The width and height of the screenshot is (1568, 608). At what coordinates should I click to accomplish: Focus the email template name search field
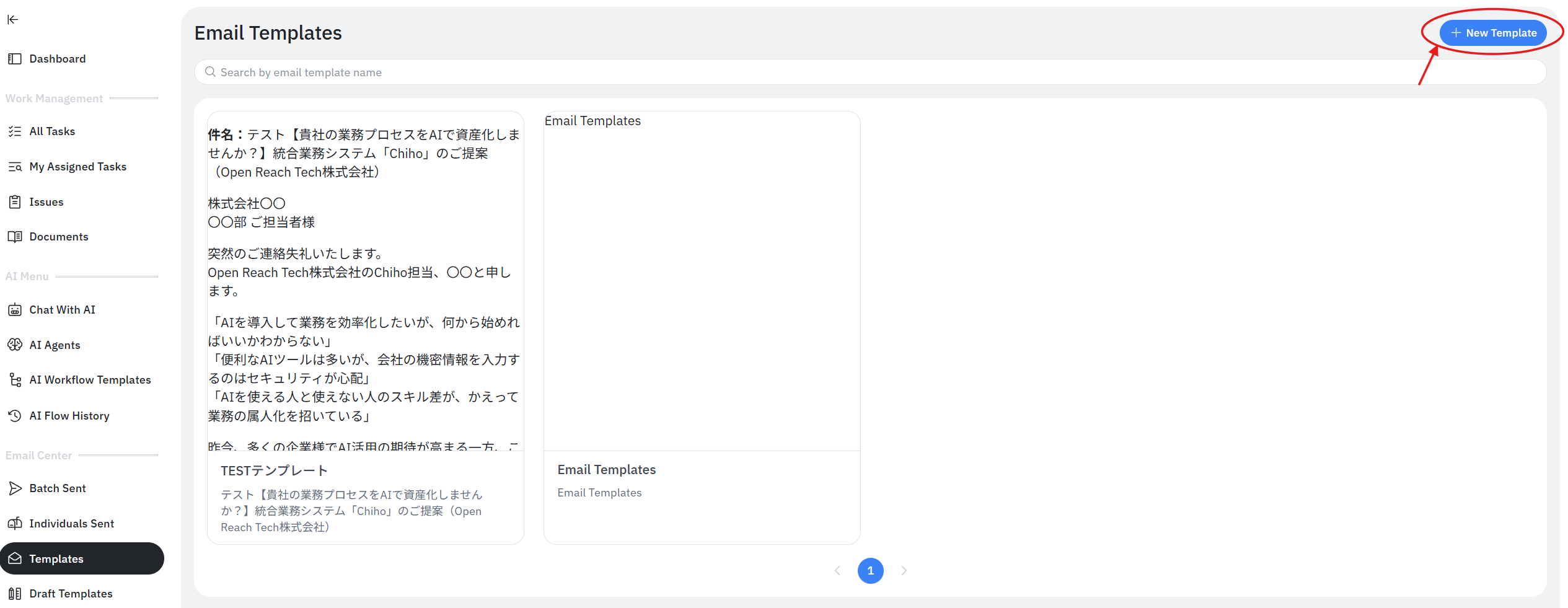pyautogui.click(x=868, y=73)
